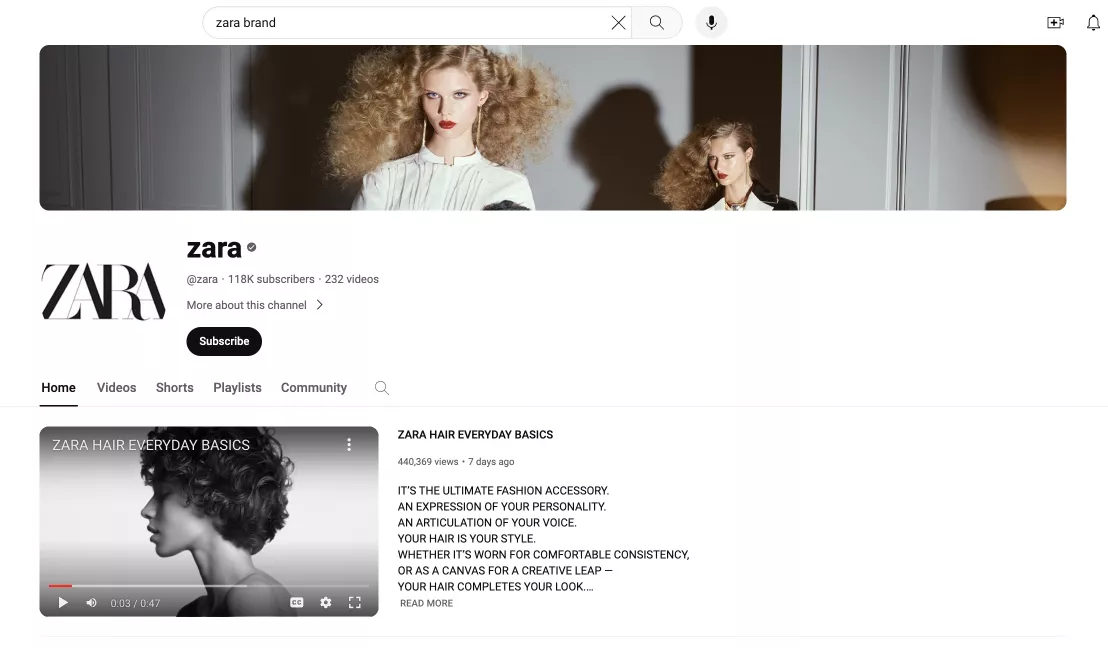Enter fullscreen mode on the video
The width and height of the screenshot is (1108, 648).
click(x=355, y=603)
